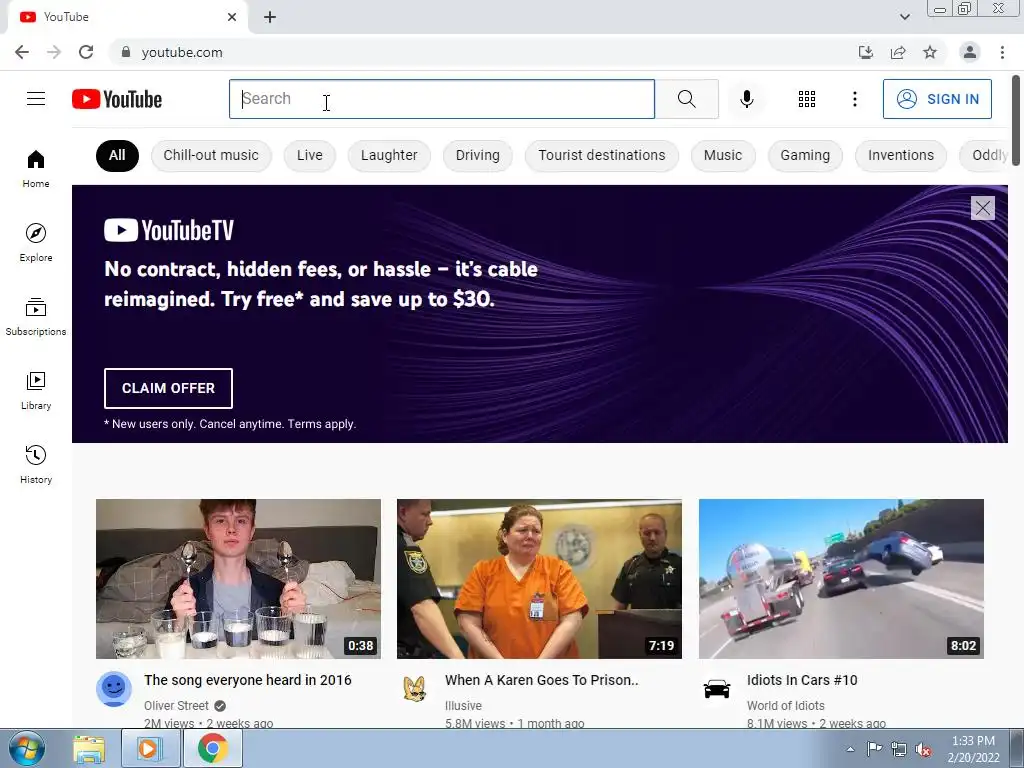Open YouTube settings three-dot menu

[854, 99]
